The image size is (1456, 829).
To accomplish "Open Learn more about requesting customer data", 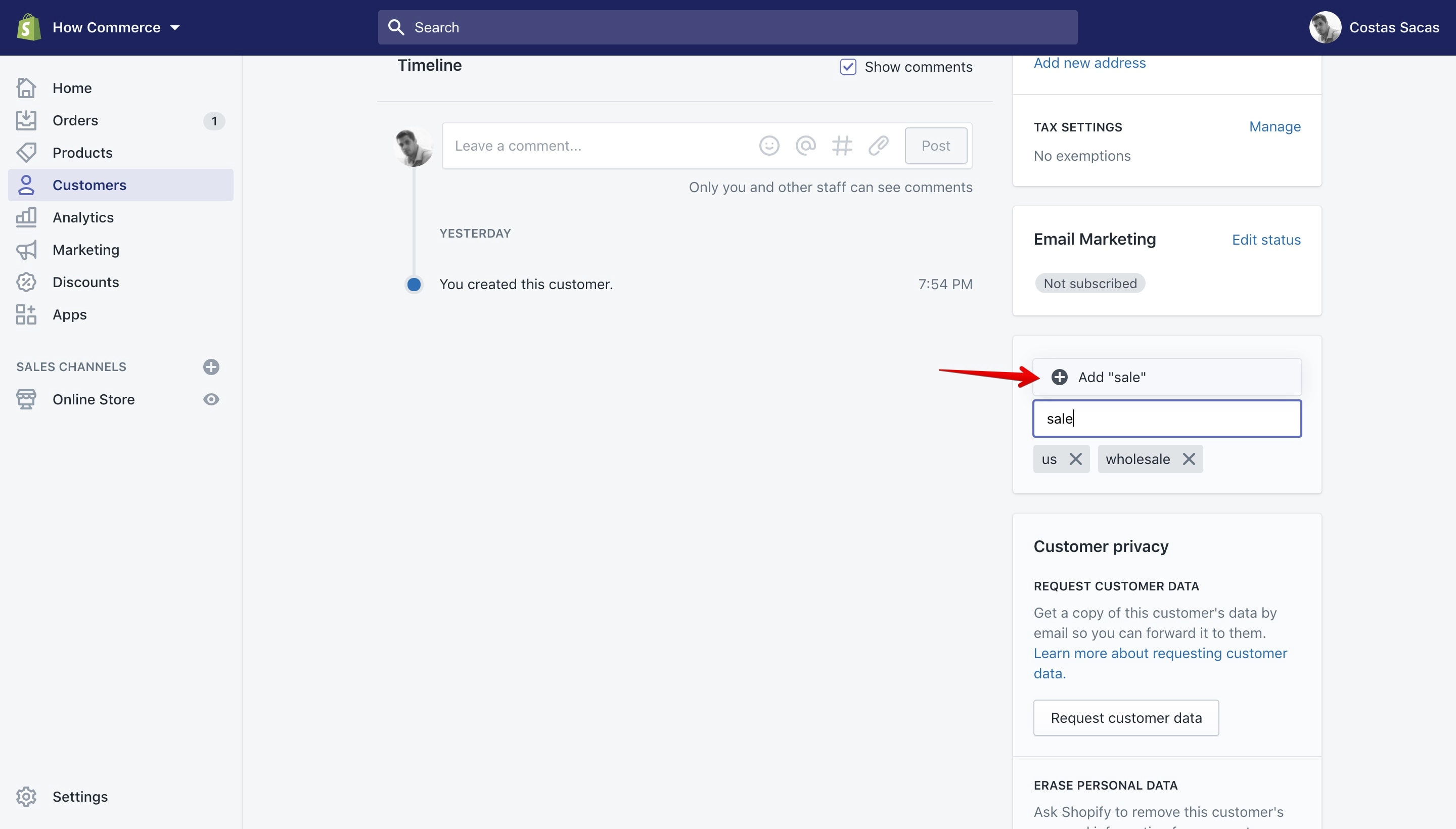I will tap(1160, 663).
